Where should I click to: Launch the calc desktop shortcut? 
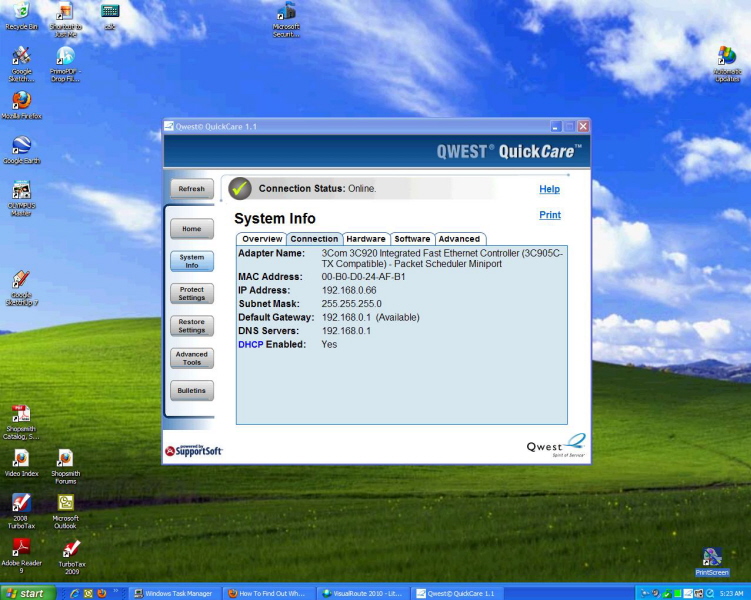(x=110, y=16)
